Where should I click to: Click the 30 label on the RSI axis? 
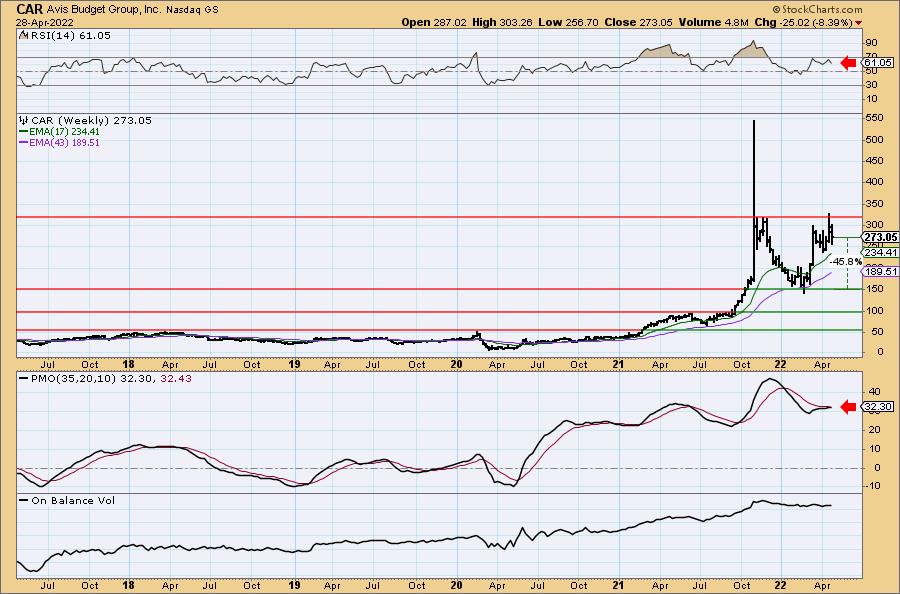pyautogui.click(x=871, y=84)
